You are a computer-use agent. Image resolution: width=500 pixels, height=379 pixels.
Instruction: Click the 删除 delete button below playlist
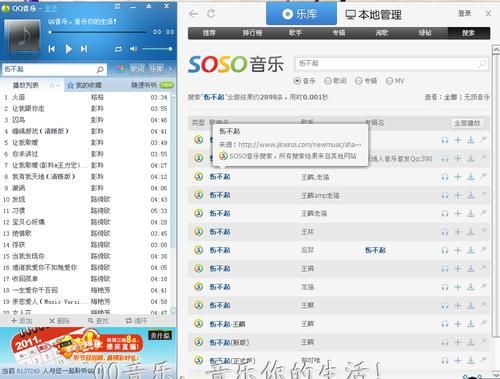tap(59, 321)
